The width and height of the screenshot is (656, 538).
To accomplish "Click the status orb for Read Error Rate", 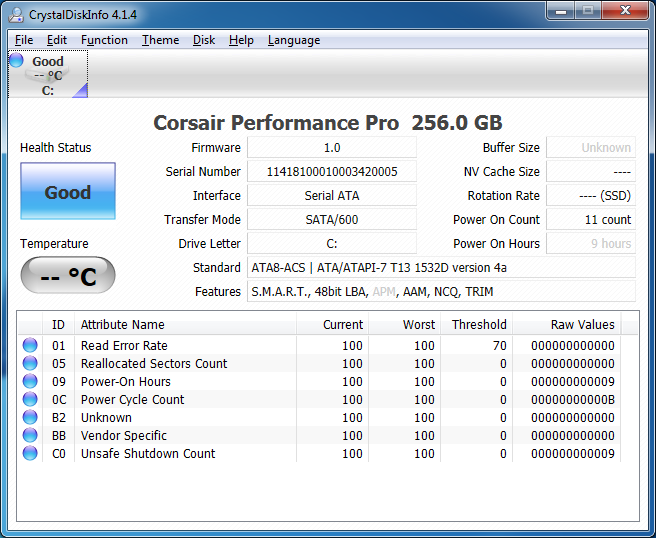I will (30, 345).
